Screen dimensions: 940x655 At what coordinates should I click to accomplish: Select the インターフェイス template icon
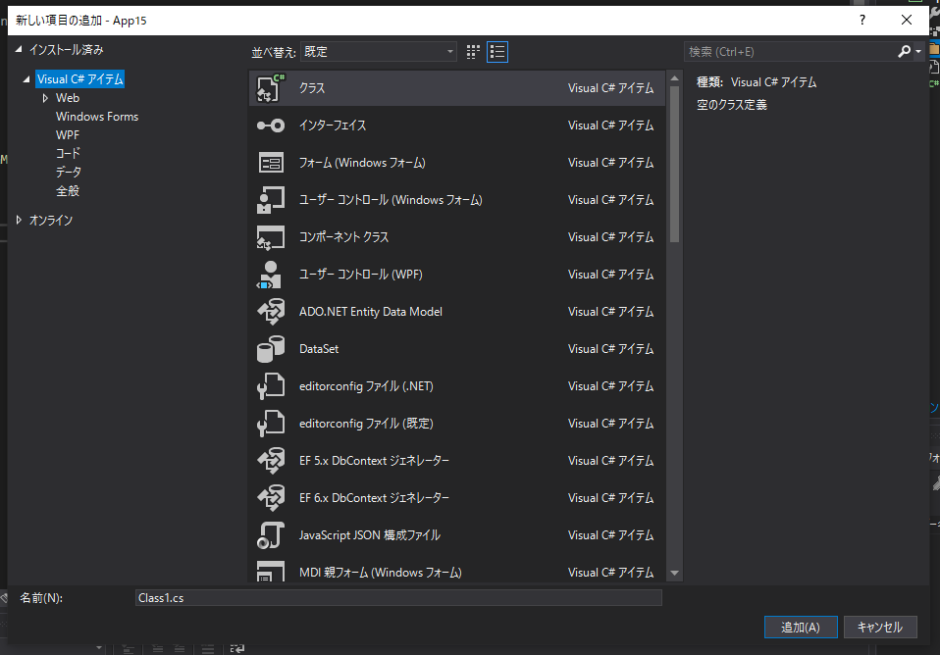(270, 125)
